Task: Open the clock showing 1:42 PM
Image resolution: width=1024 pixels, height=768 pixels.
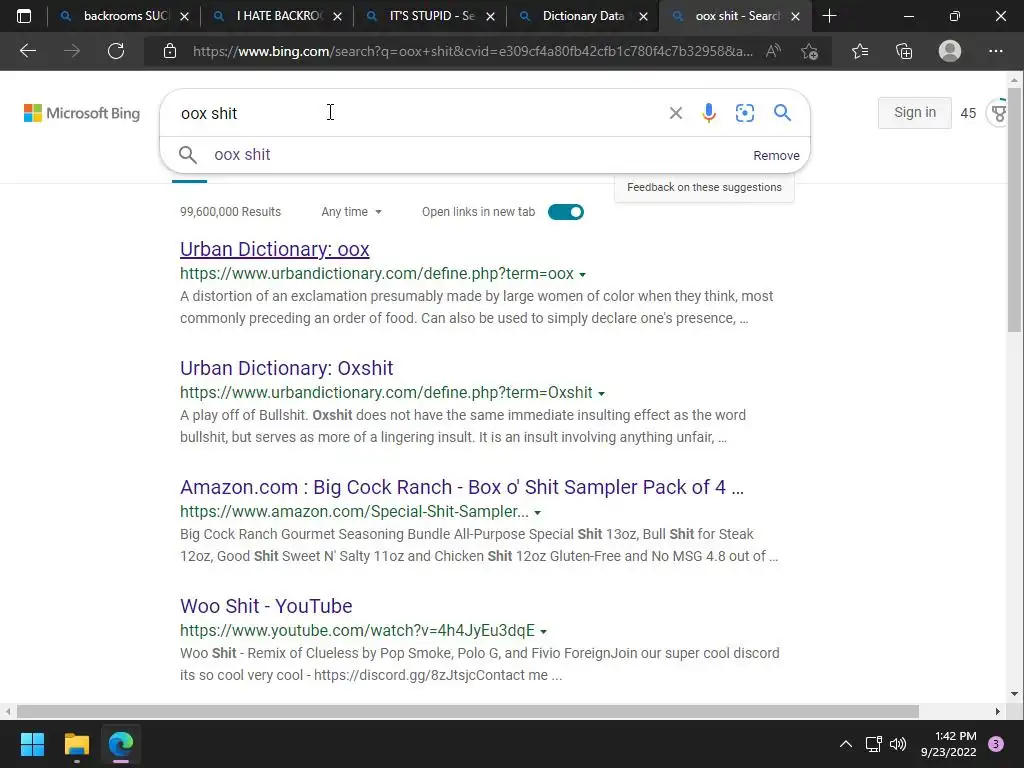Action: (x=948, y=744)
